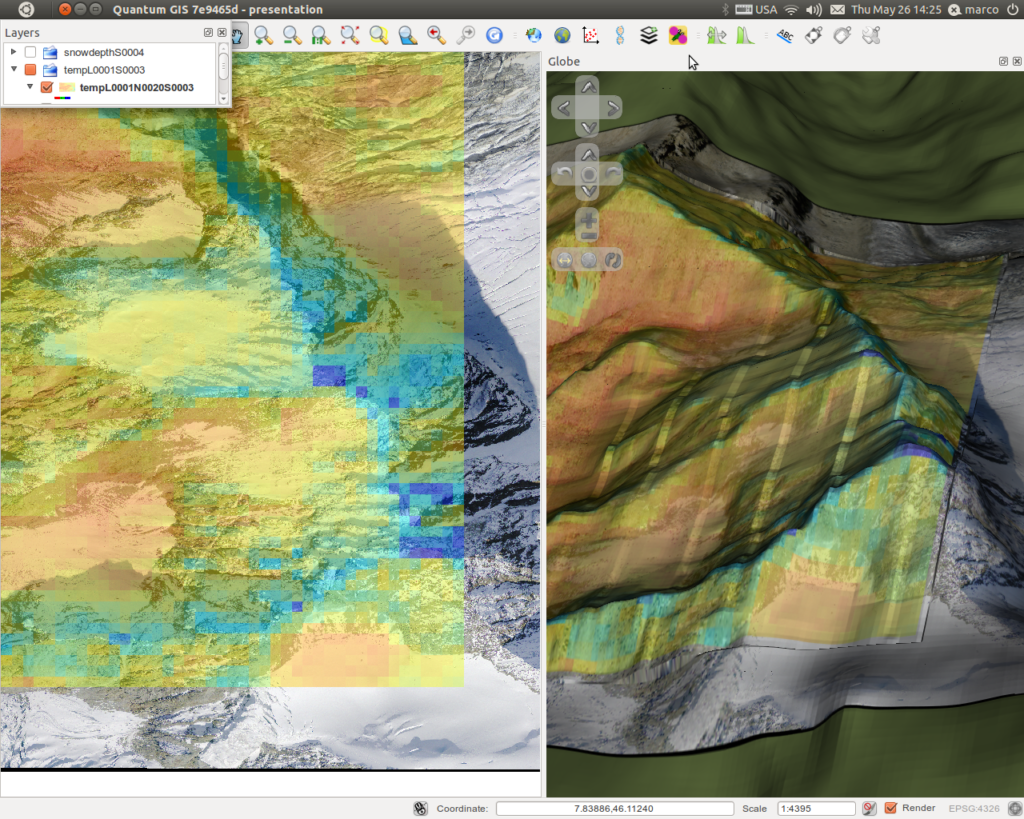Click the labeling ABC tool icon
Viewport: 1024px width, 819px height.
(x=784, y=35)
